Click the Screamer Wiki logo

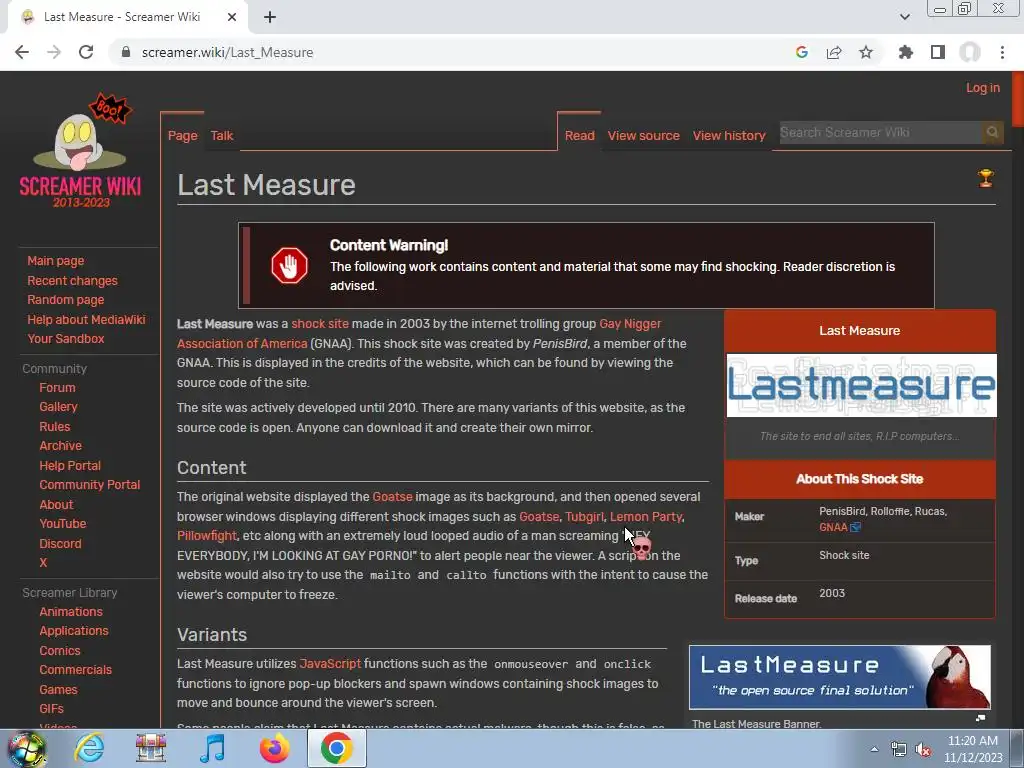click(x=80, y=152)
